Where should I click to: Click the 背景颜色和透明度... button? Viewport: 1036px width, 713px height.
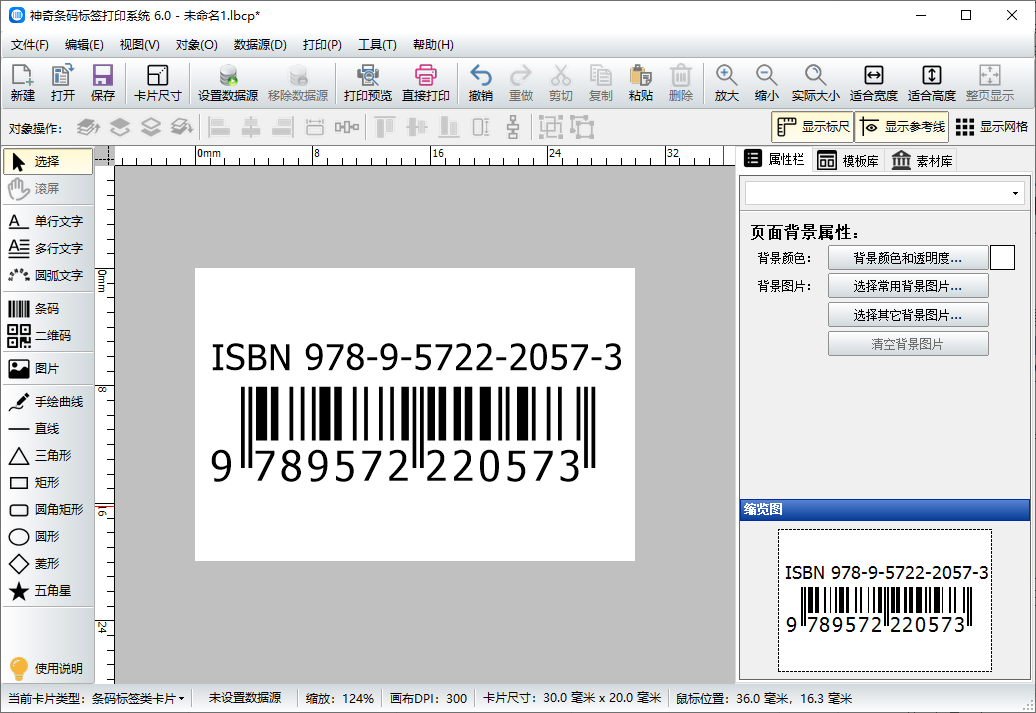click(908, 258)
